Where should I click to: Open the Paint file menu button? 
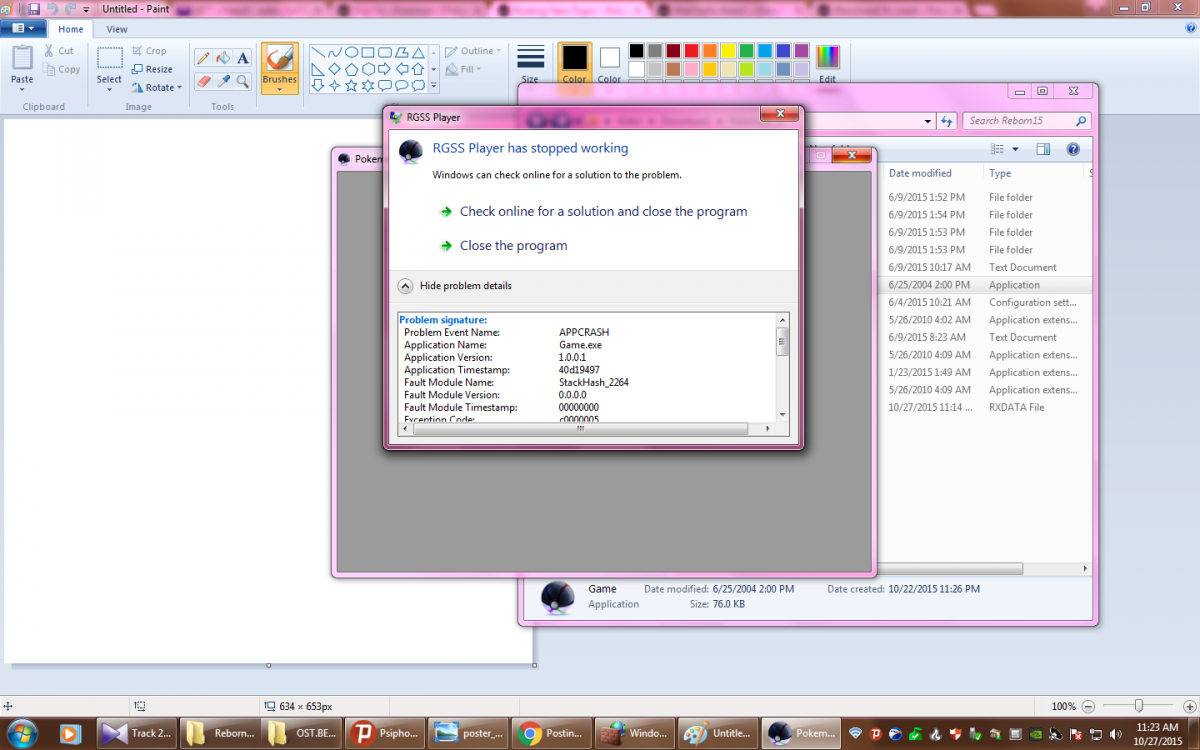[23, 29]
